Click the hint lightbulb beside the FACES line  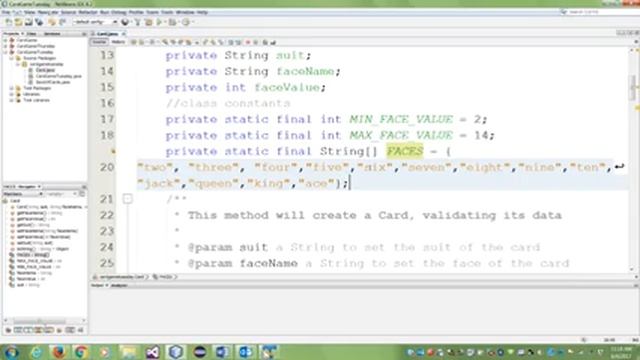point(113,151)
